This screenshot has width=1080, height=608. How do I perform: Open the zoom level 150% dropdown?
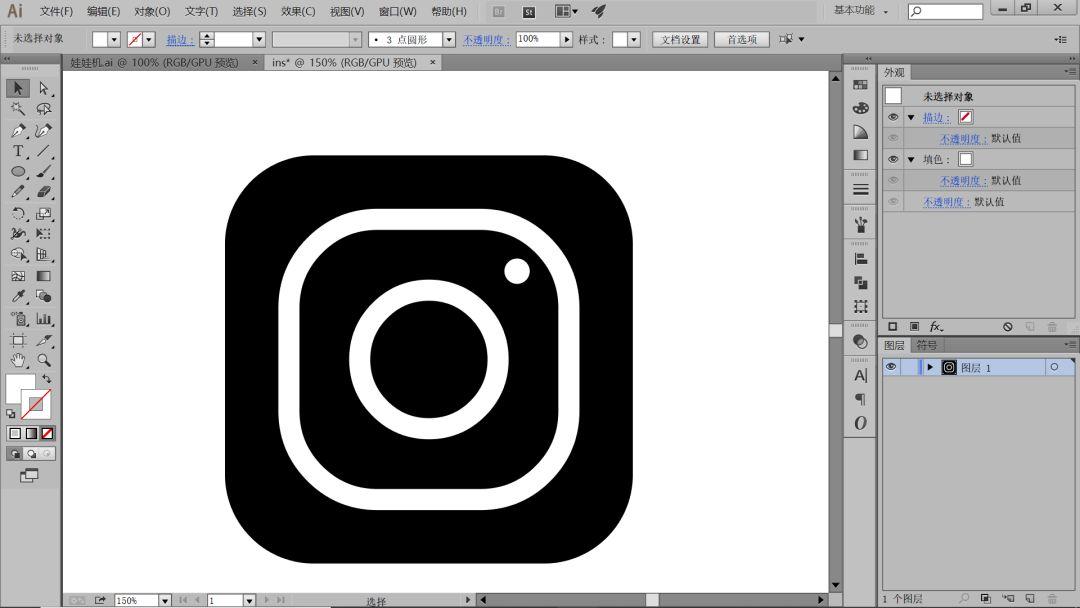165,600
